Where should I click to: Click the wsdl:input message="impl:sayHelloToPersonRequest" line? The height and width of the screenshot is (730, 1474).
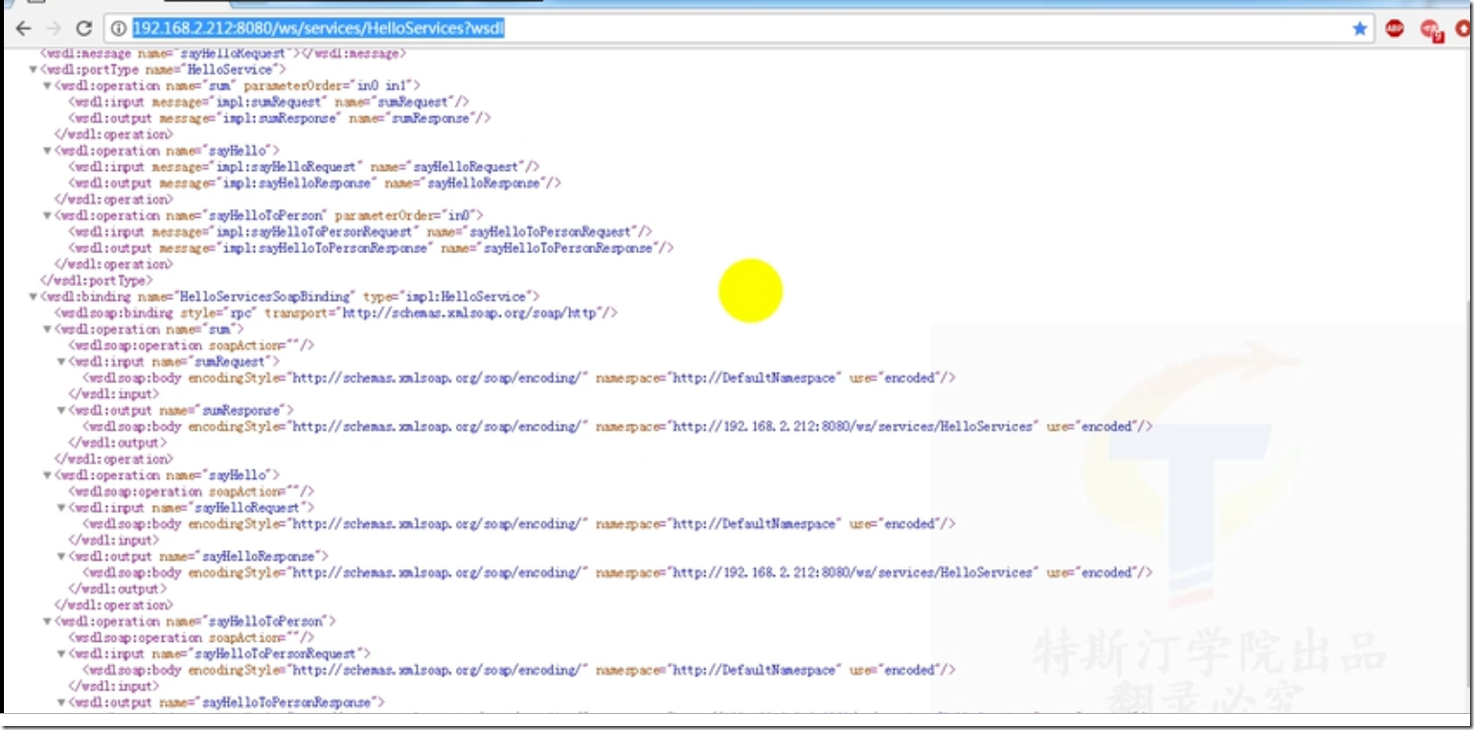[x=360, y=232]
